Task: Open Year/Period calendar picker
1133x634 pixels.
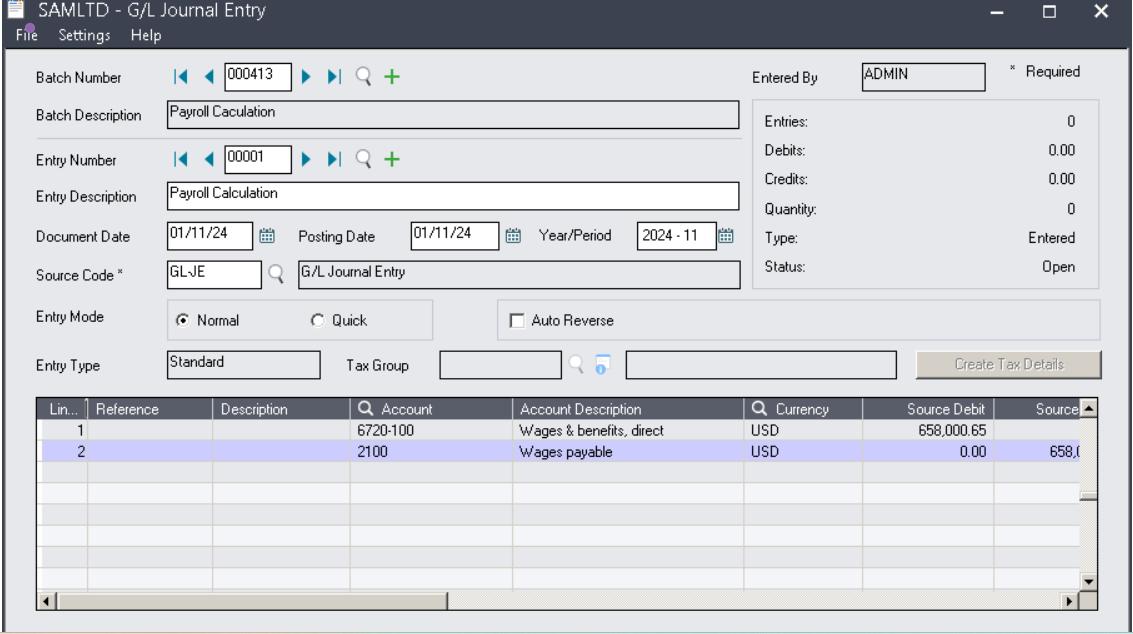Action: (726, 236)
